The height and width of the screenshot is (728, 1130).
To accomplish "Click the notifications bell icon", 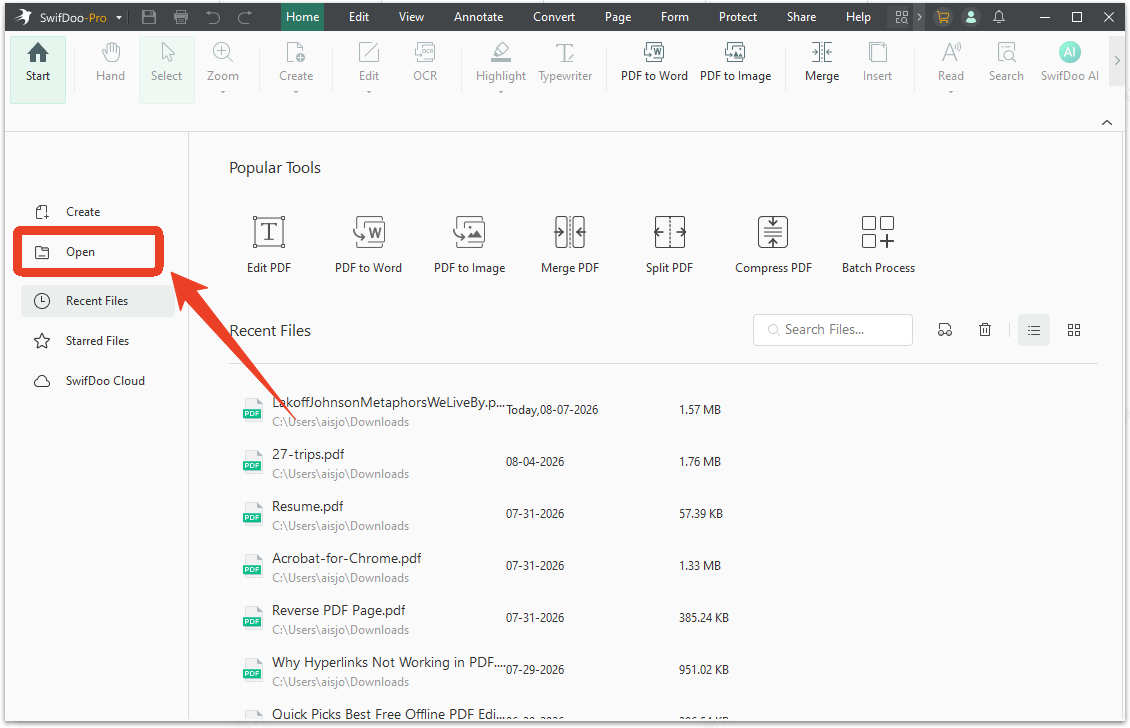I will (x=999, y=17).
